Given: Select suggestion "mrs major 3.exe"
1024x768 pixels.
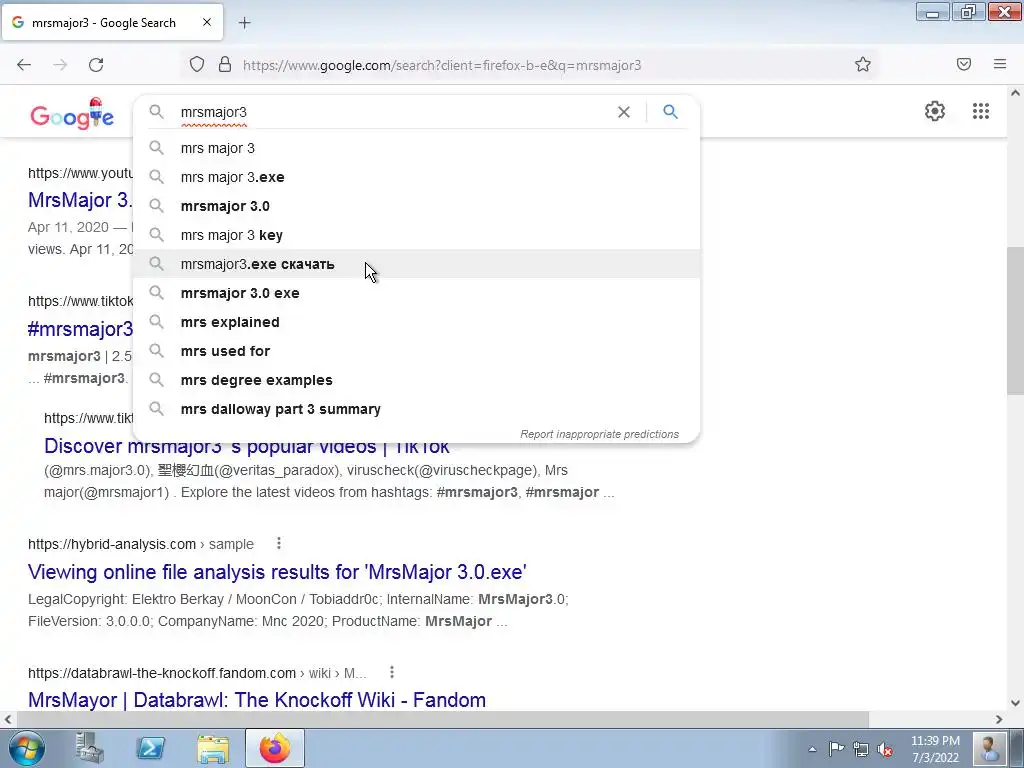Looking at the screenshot, I should tap(416, 177).
